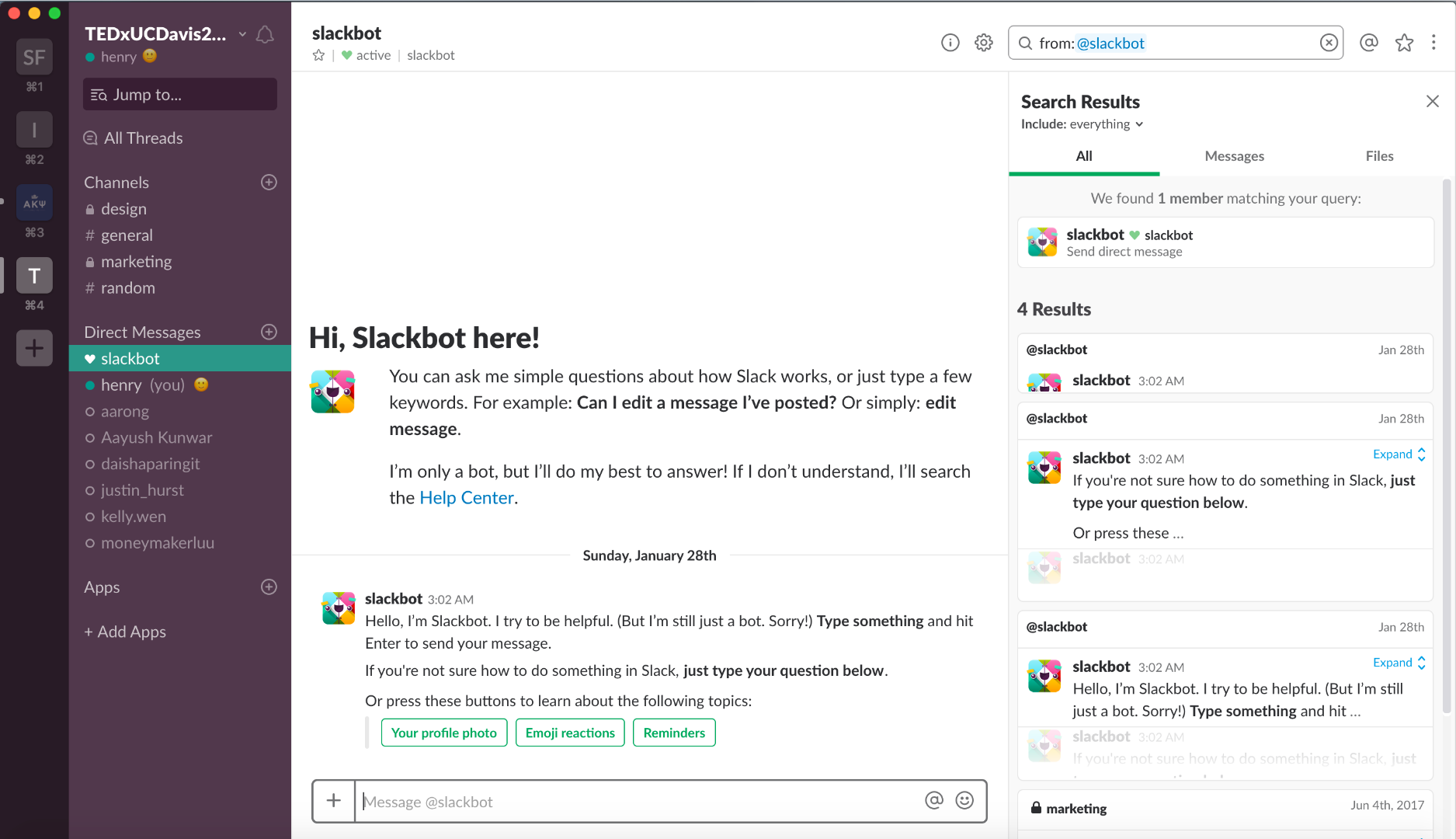Image resolution: width=1456 pixels, height=839 pixels.
Task: Open channel details with the info icon
Action: pyautogui.click(x=950, y=43)
